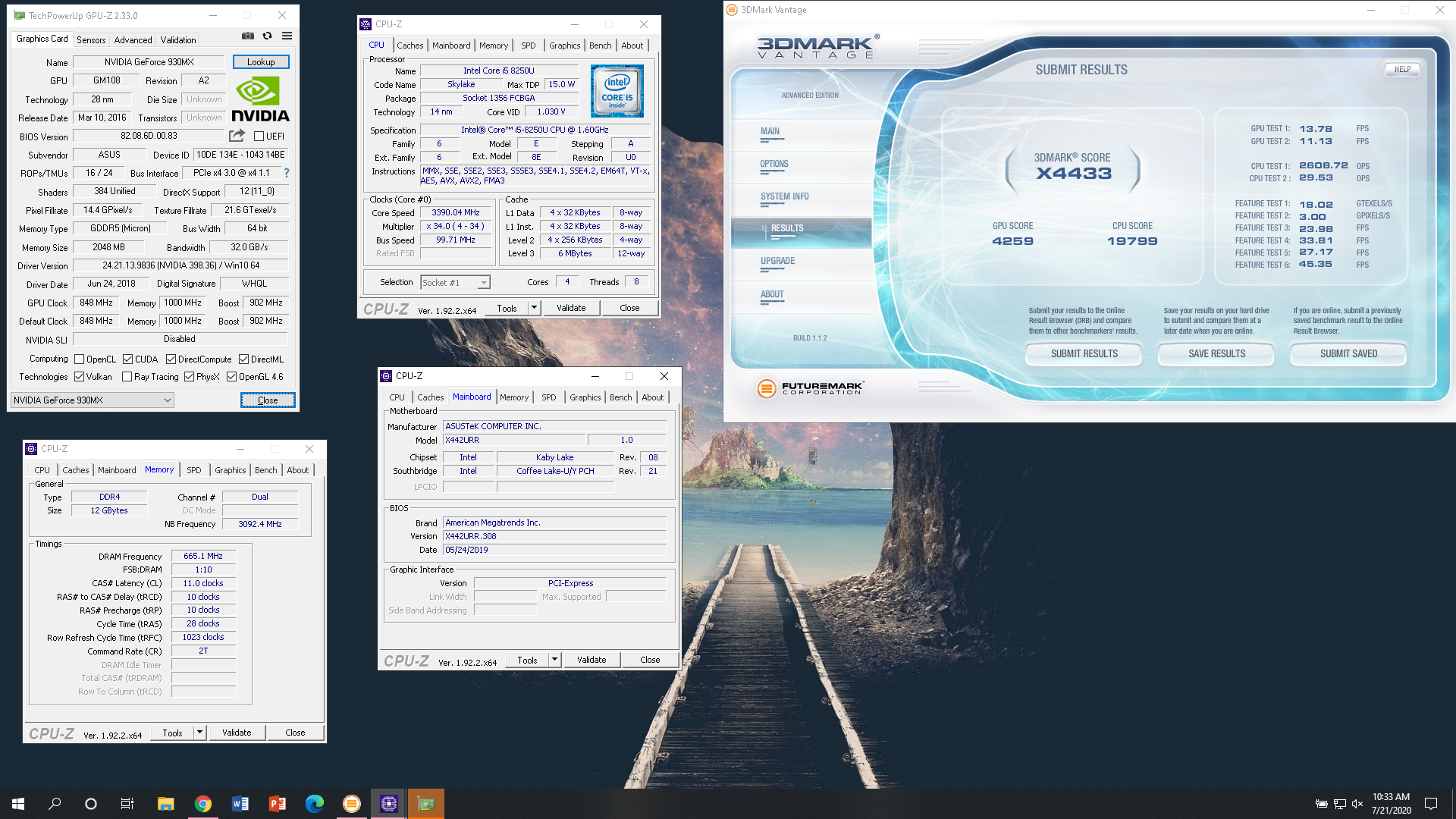Image resolution: width=1456 pixels, height=819 pixels.
Task: Open the Socket #1 selection dropdown
Action: [x=455, y=282]
